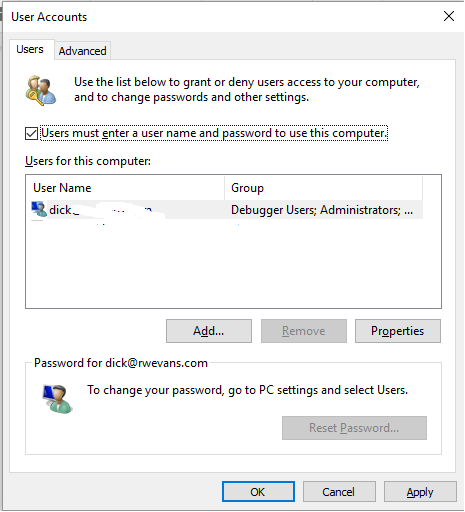Screen dimensions: 465x512
Task: Uncheck the require user name and password checkbox
Action: tap(31, 133)
